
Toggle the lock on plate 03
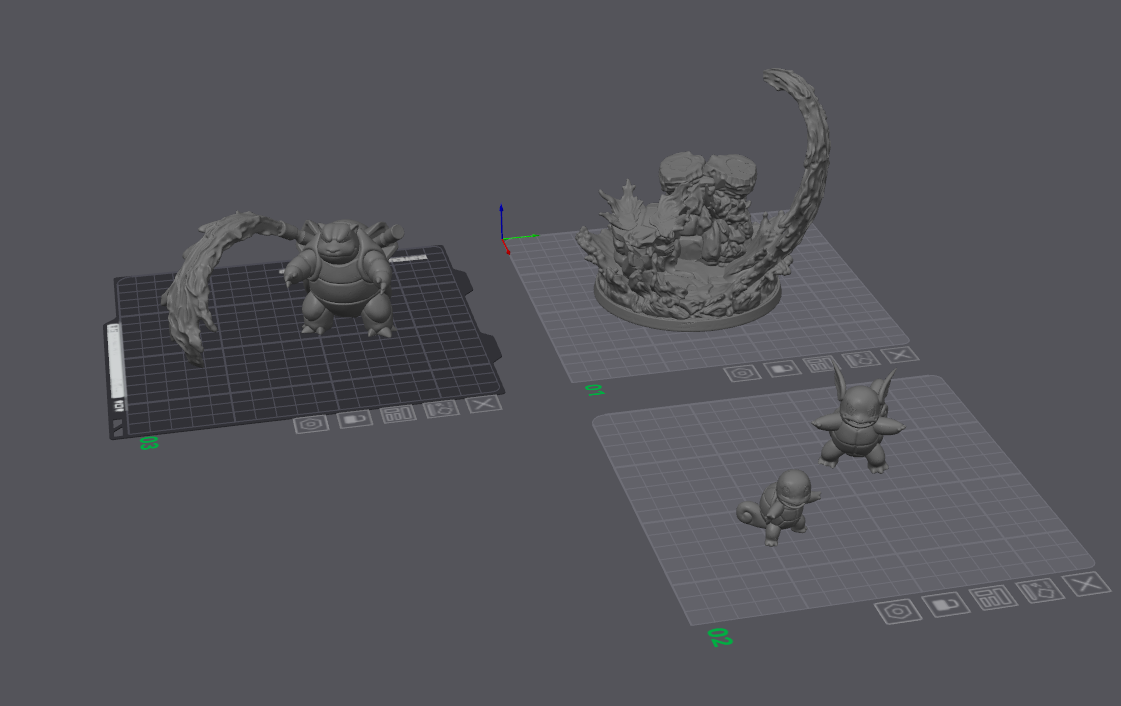355,419
